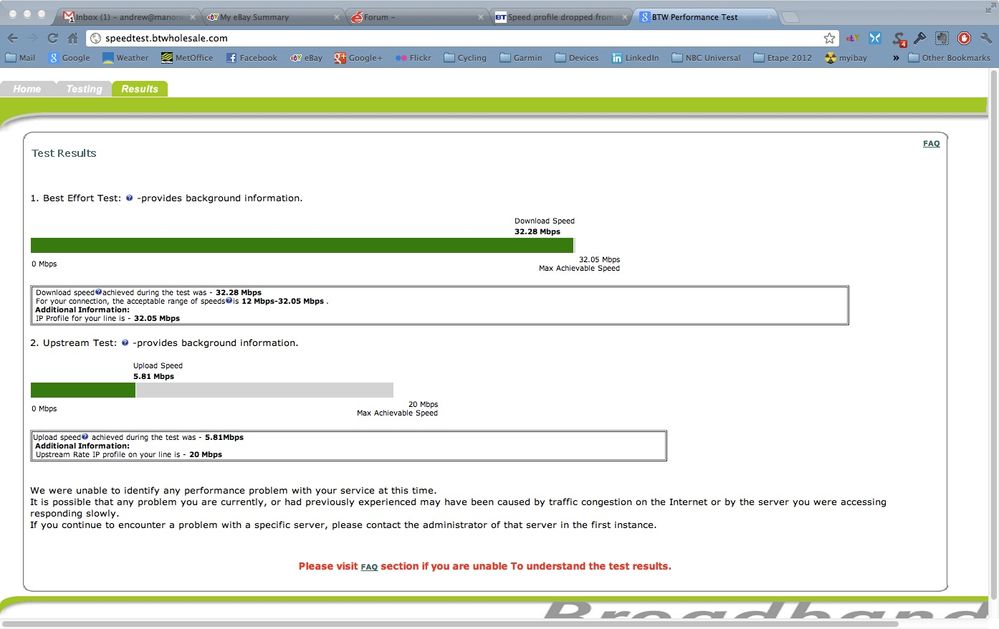999x629 pixels.
Task: Open a new browser tab
Action: tap(790, 17)
